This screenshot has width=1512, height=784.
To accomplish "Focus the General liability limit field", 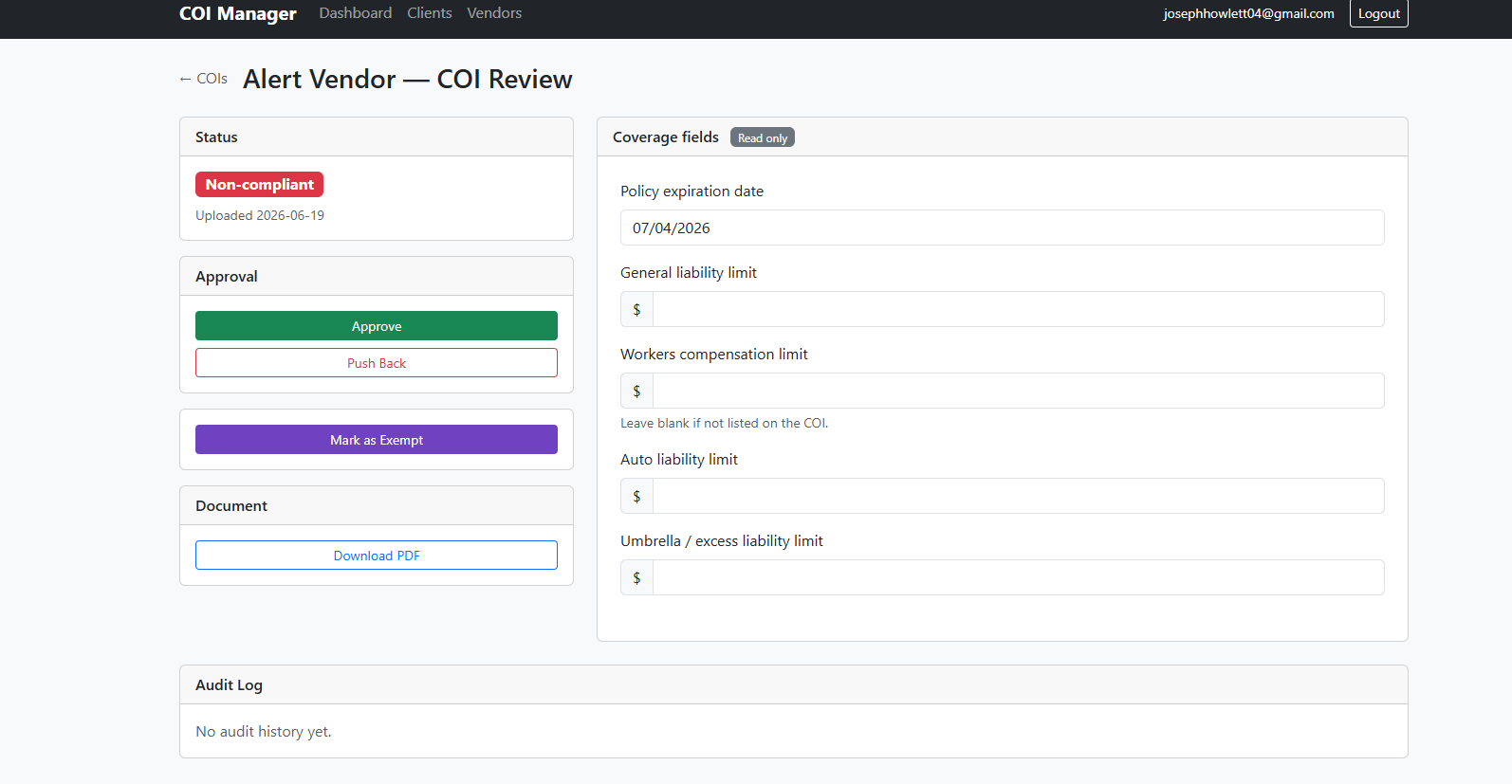I will (1019, 309).
